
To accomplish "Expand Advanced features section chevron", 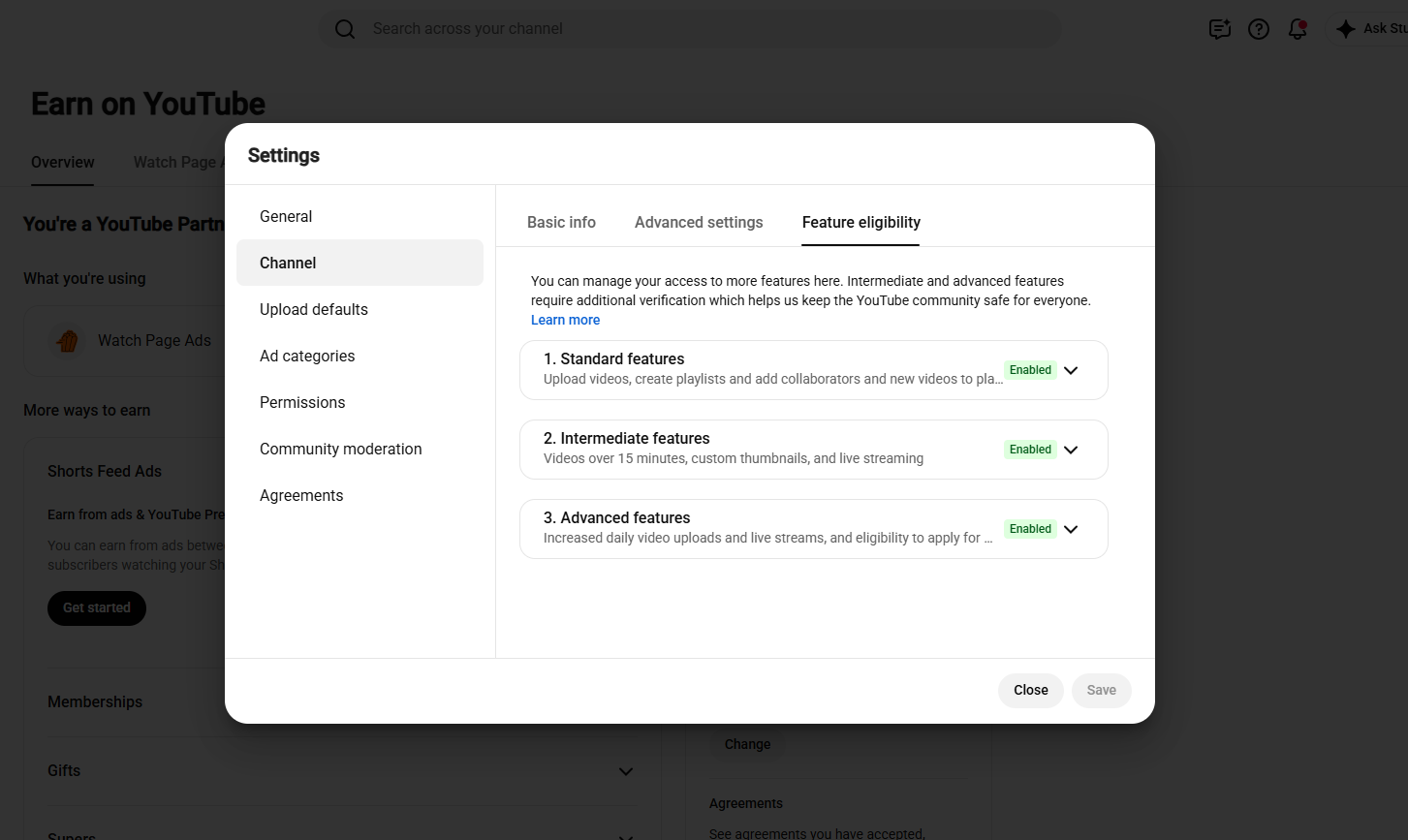I will pyautogui.click(x=1071, y=529).
